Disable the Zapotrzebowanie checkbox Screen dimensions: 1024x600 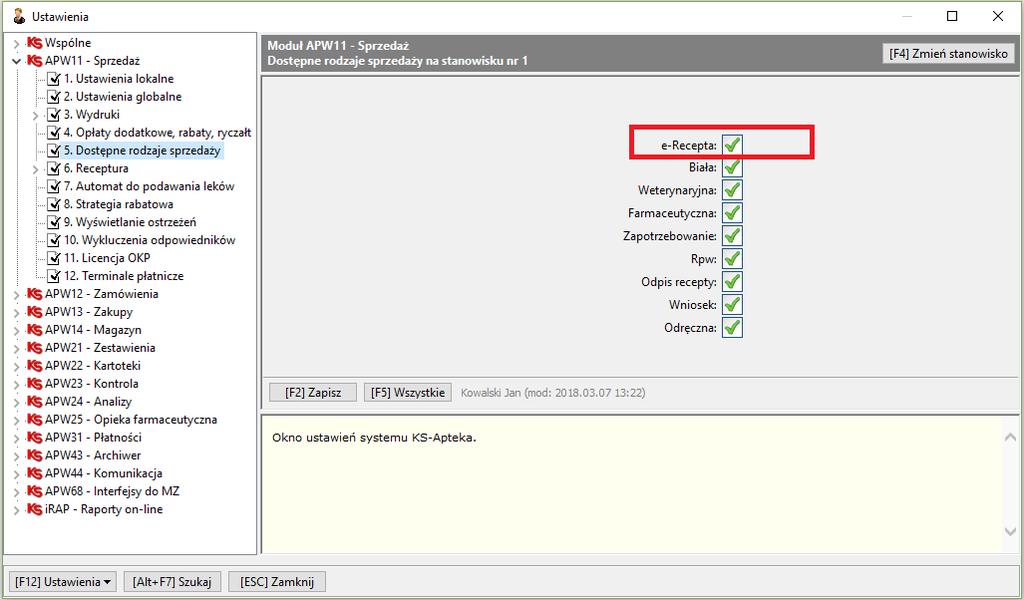pyautogui.click(x=732, y=236)
